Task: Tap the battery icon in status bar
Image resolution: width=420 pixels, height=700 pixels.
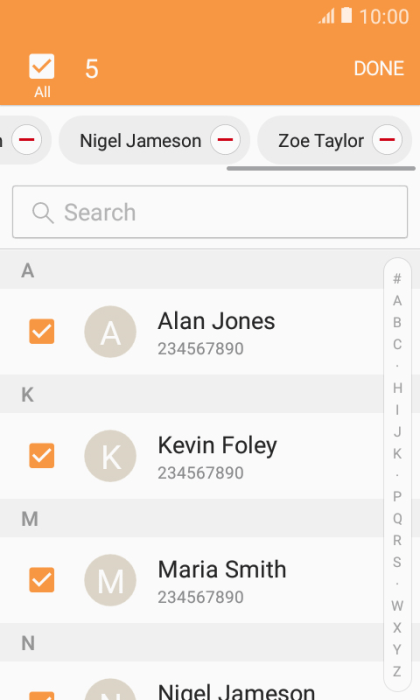Action: (x=347, y=15)
